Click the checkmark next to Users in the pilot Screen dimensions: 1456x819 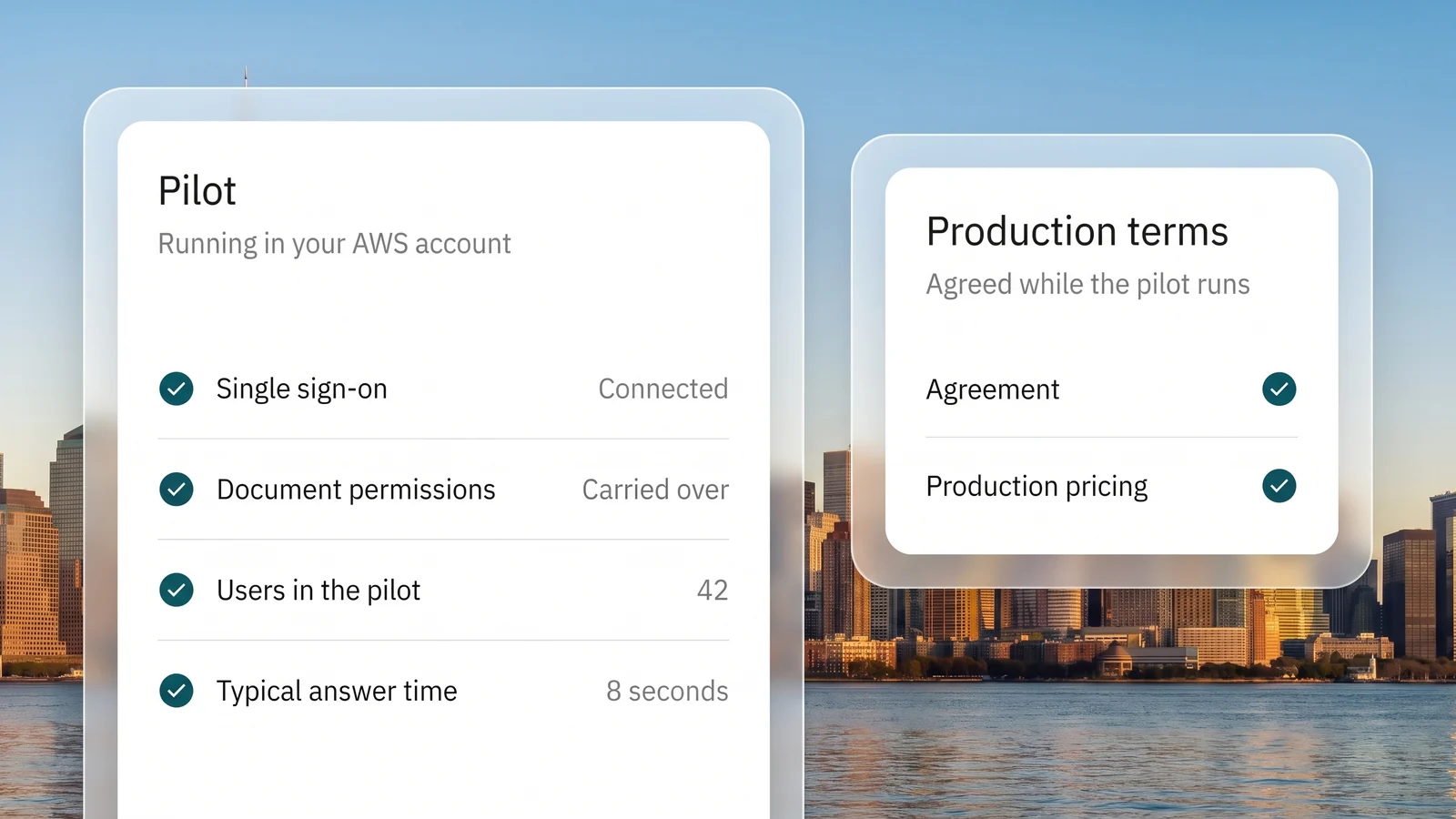coord(177,590)
